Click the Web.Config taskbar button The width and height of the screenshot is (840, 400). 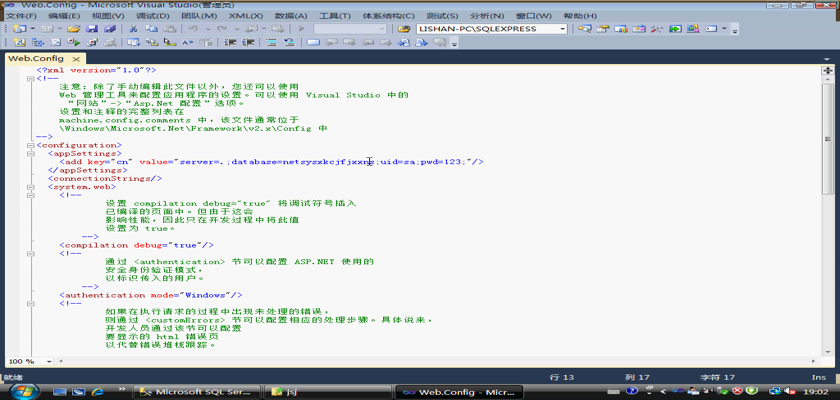(x=459, y=392)
